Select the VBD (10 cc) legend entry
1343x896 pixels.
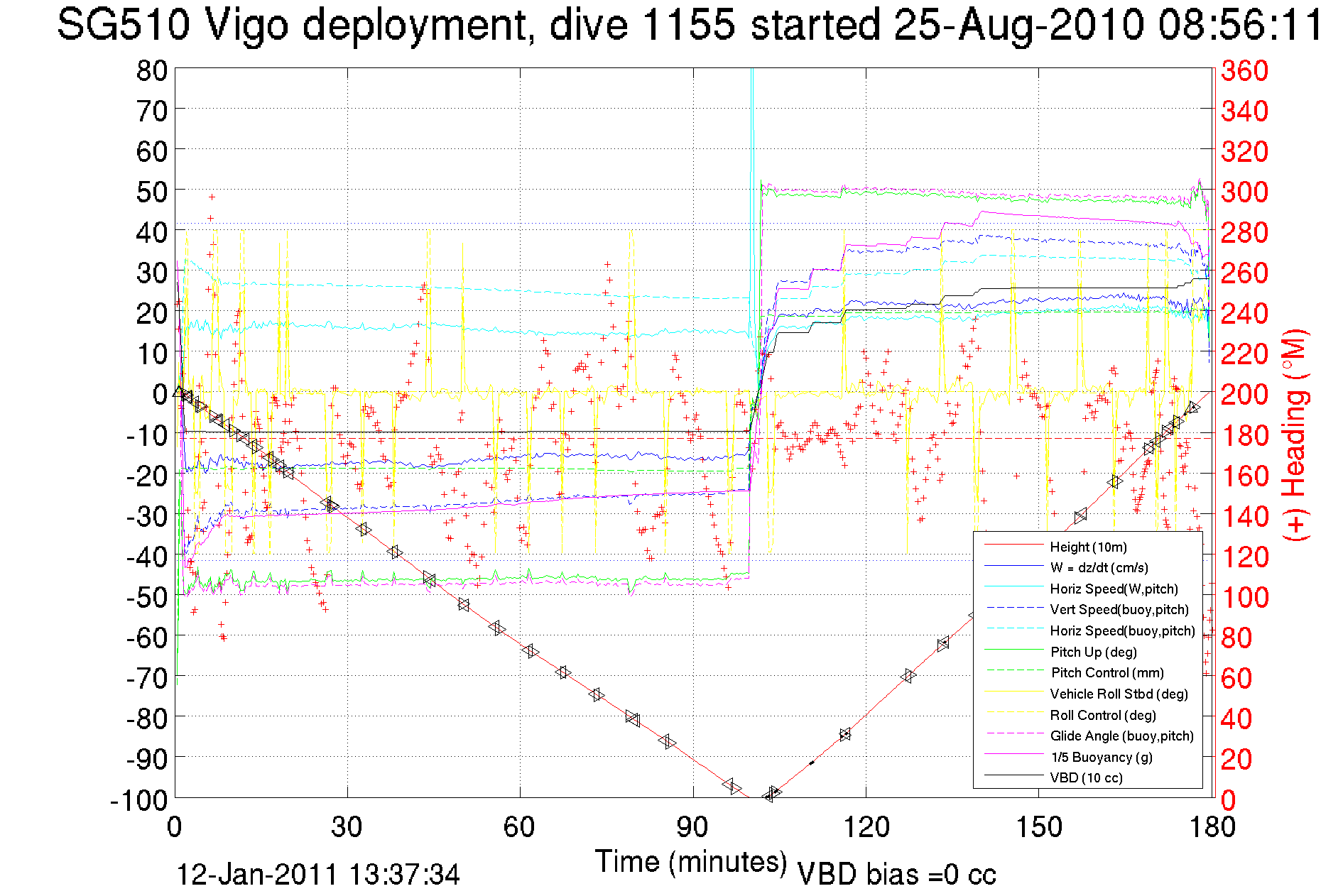point(1086,777)
